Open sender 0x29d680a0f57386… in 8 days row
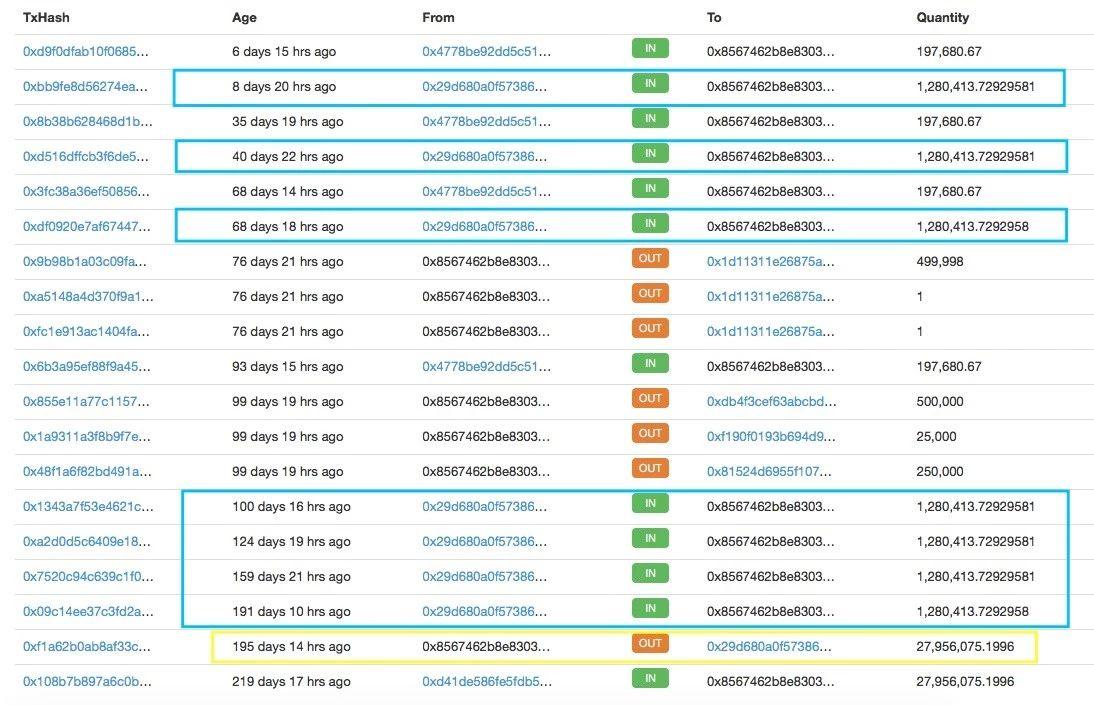Image resolution: width=1094 pixels, height=705 pixels. pos(484,87)
